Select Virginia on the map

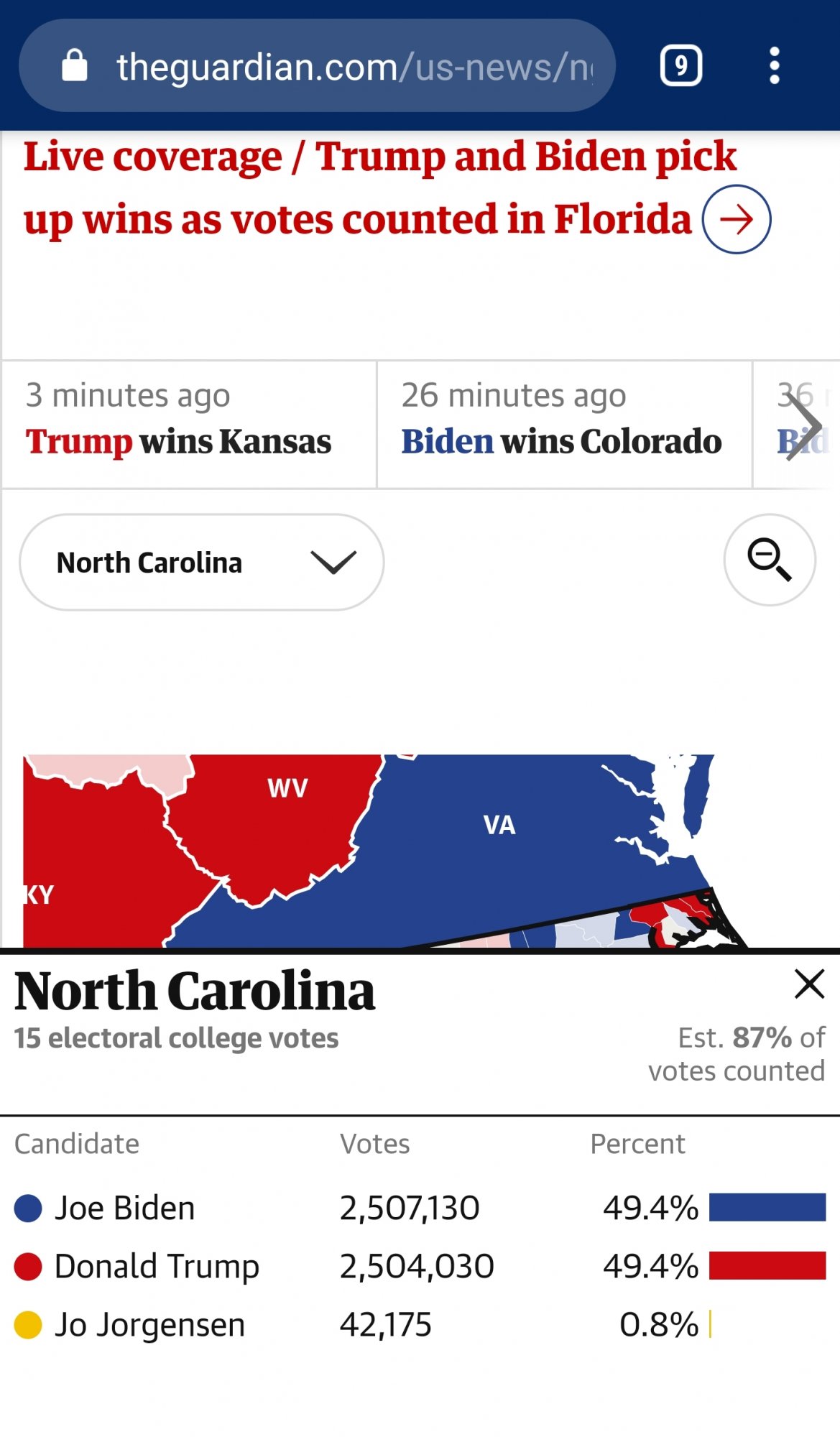(x=499, y=825)
